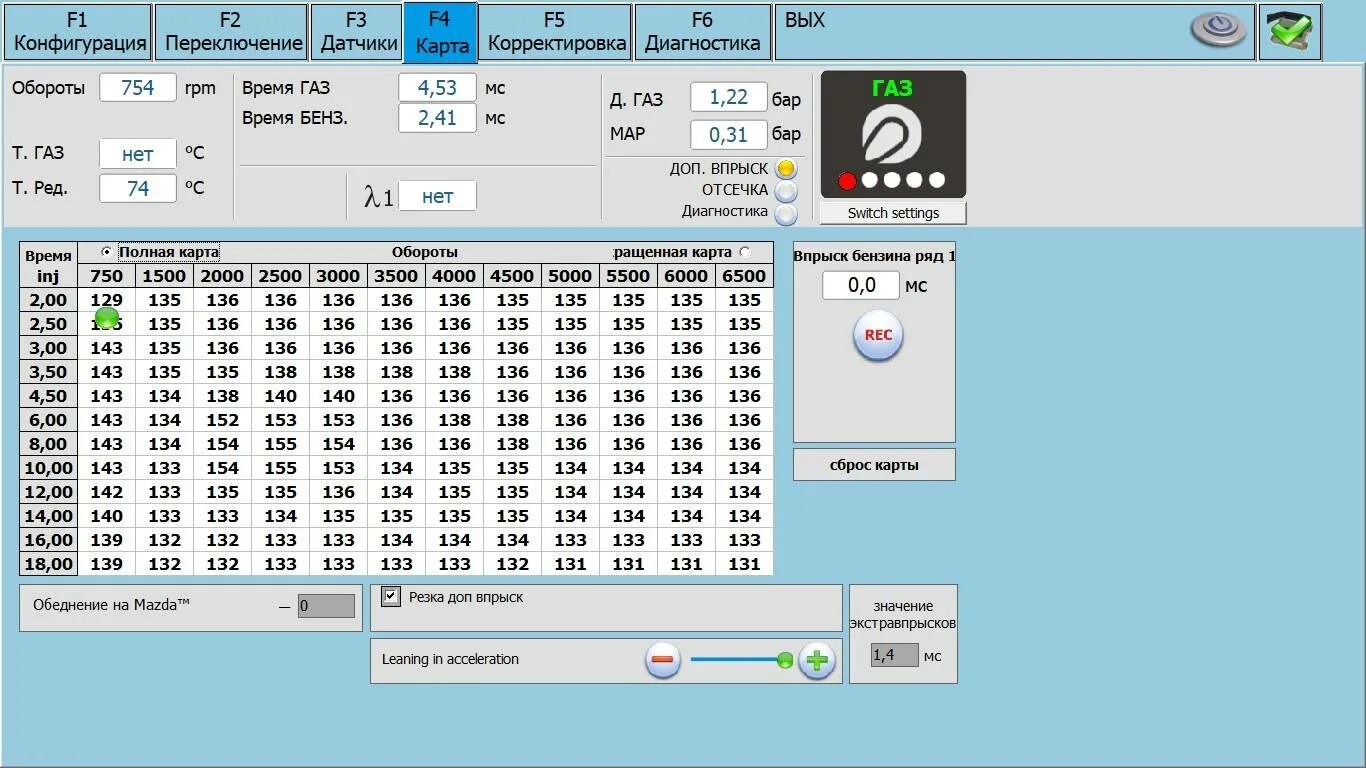Image resolution: width=1366 pixels, height=768 pixels.
Task: Click cell 138 in 3,50 row, 2500 column
Action: 281,372
